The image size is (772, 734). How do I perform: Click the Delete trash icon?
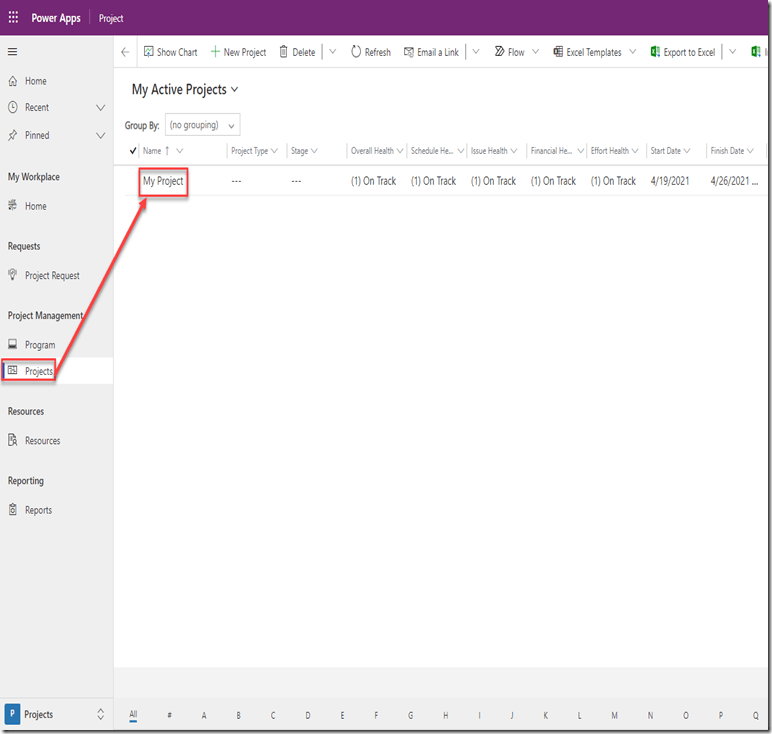tap(296, 52)
